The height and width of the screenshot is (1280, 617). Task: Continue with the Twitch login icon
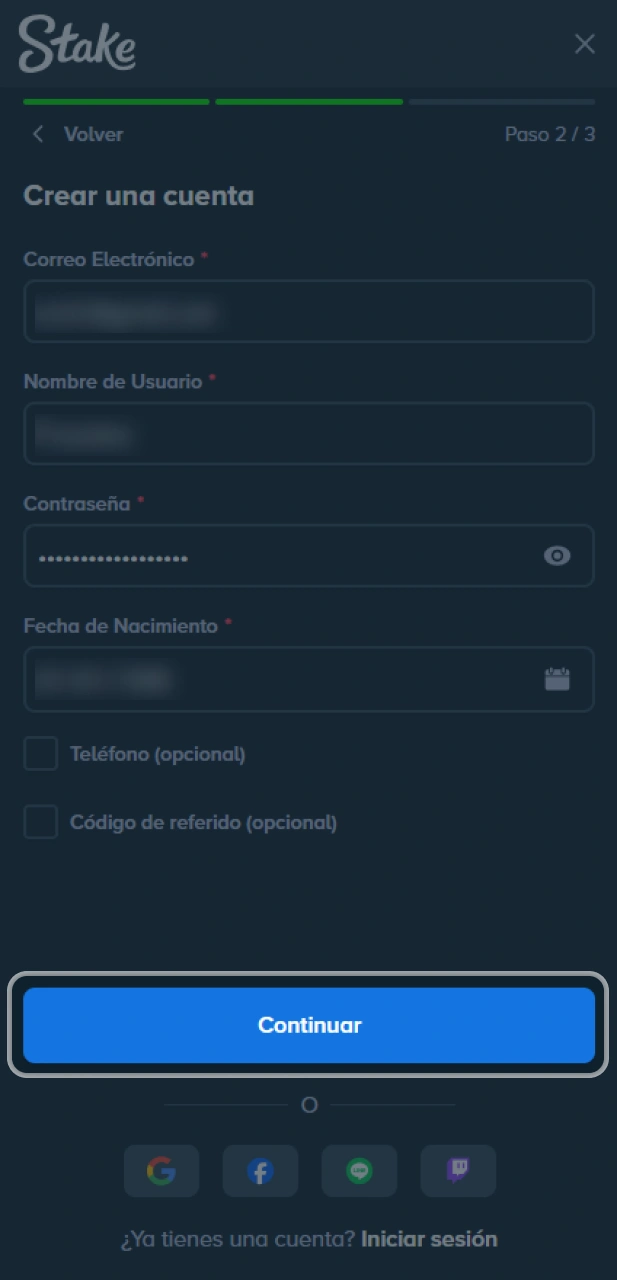(x=458, y=1171)
